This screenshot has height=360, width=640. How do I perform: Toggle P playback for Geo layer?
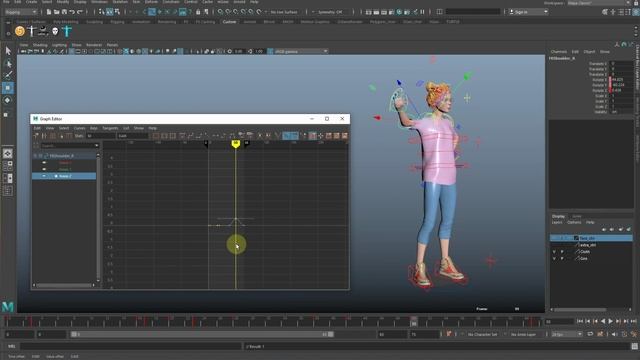point(562,258)
